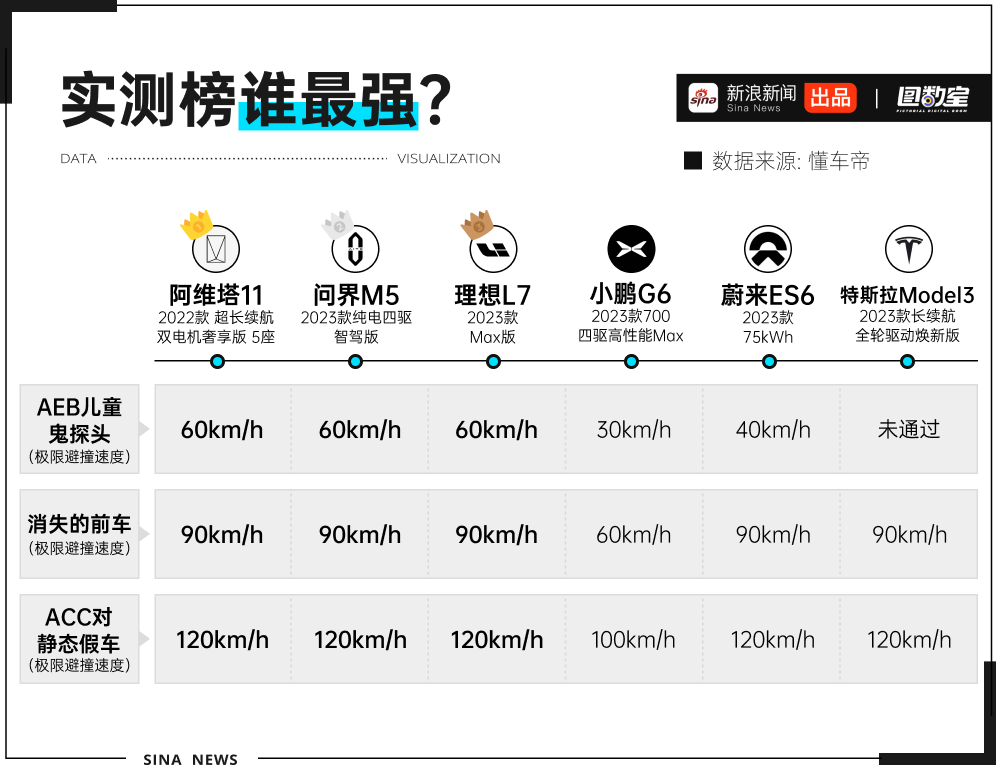Click the 理想L7 model name
The image size is (996, 765).
(x=493, y=295)
